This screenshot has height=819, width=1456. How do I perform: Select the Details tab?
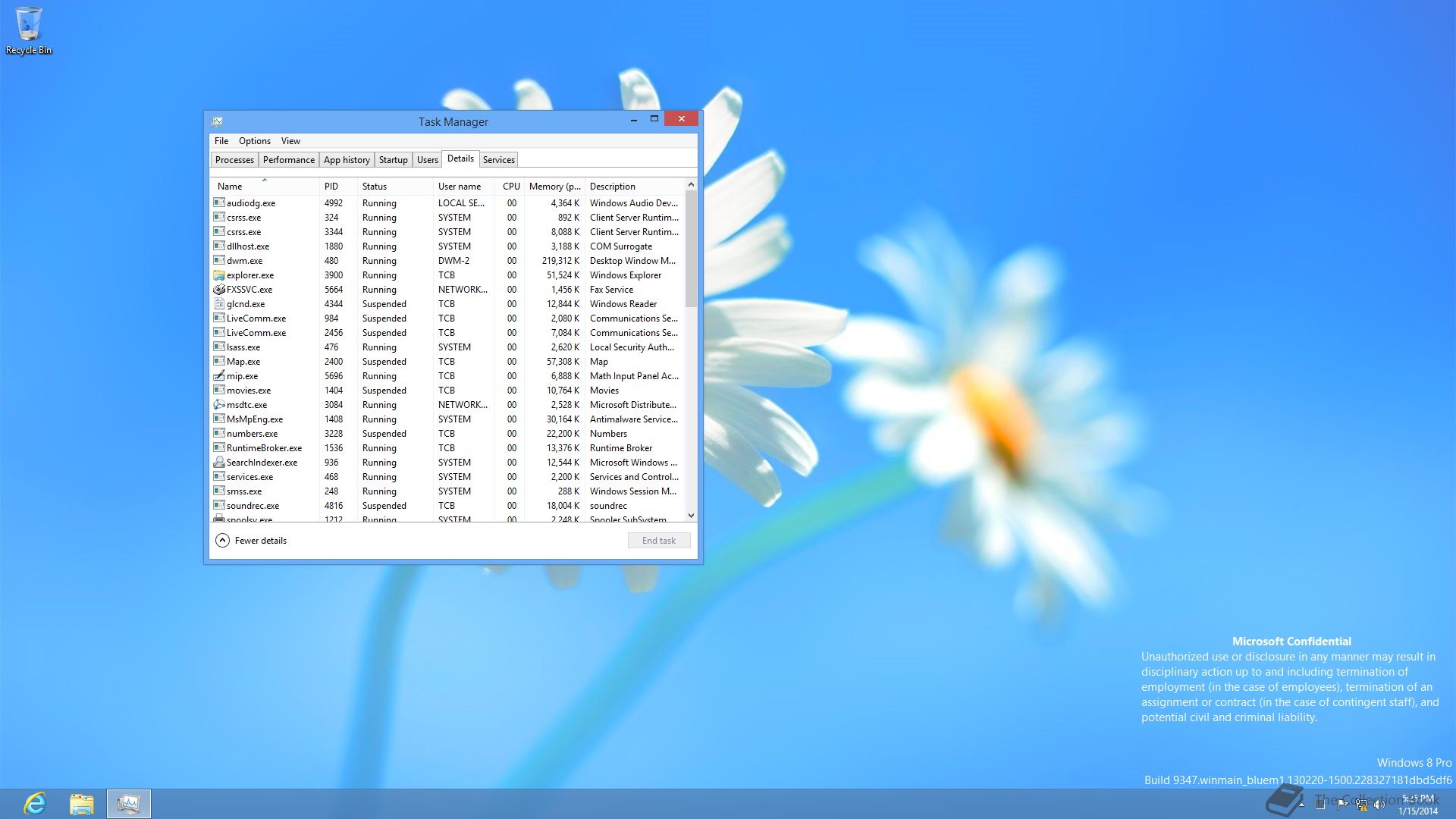click(460, 158)
